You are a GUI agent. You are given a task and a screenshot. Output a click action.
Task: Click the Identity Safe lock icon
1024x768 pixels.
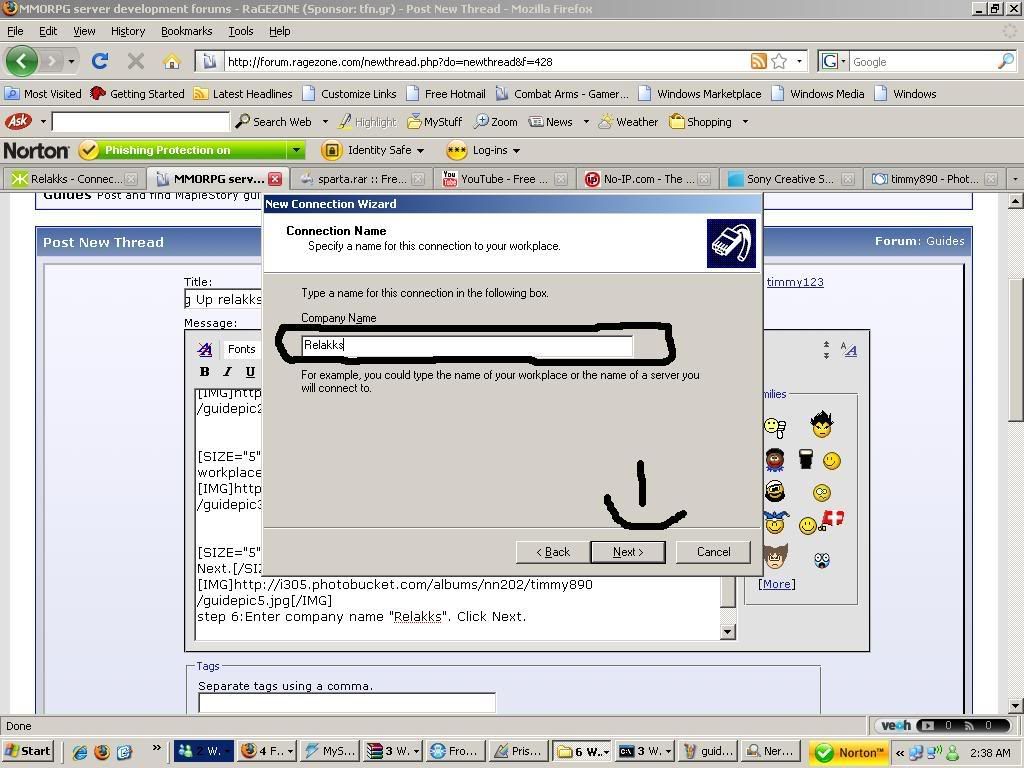[332, 150]
